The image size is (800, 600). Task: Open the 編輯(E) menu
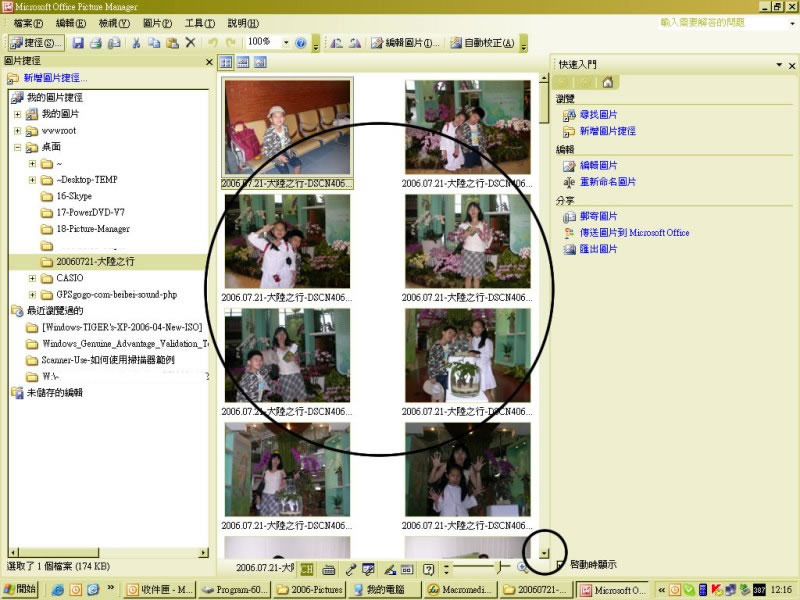71,23
